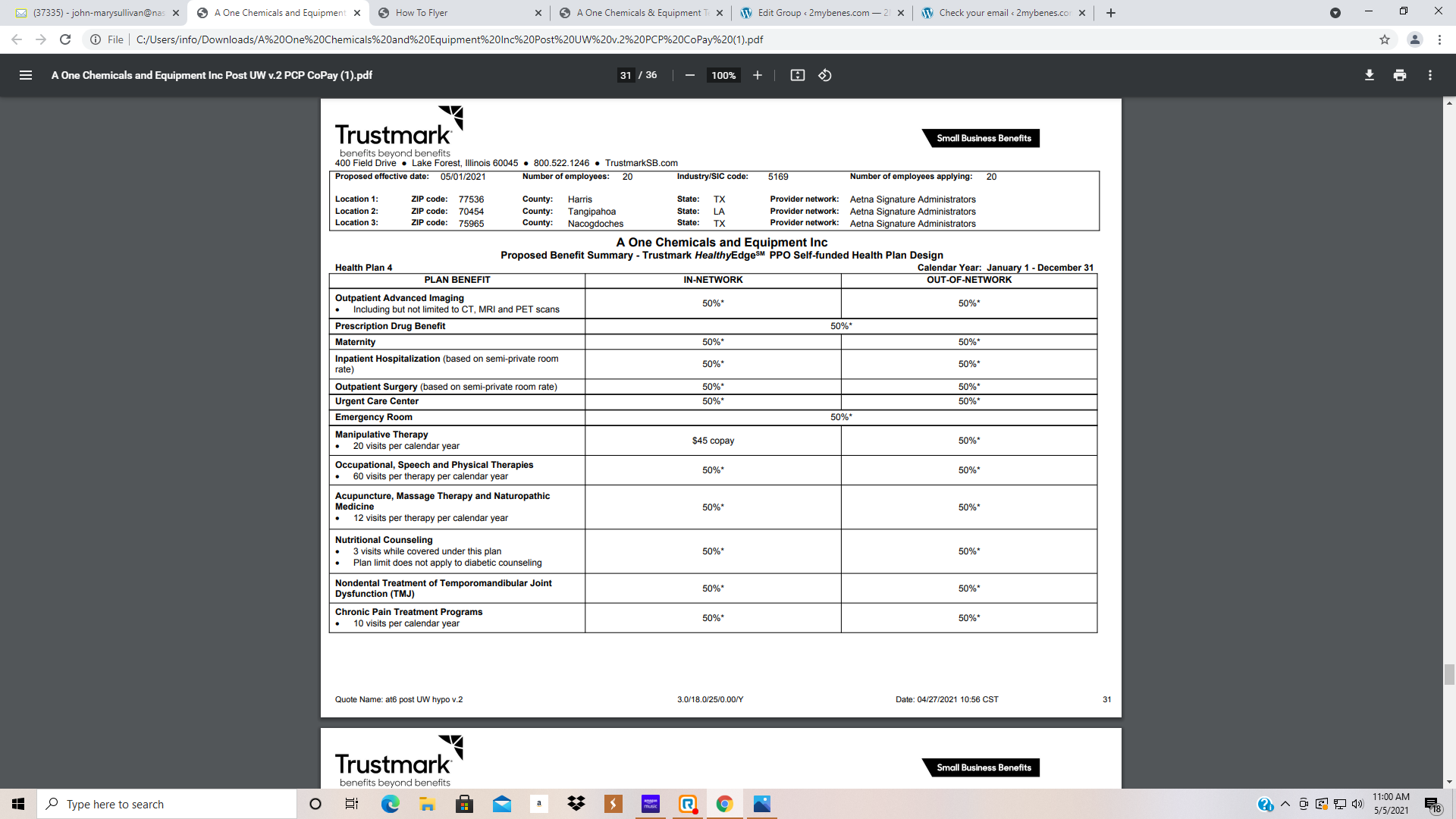The height and width of the screenshot is (819, 1456).
Task: Click the Maternity row label
Action: pyautogui.click(x=355, y=342)
